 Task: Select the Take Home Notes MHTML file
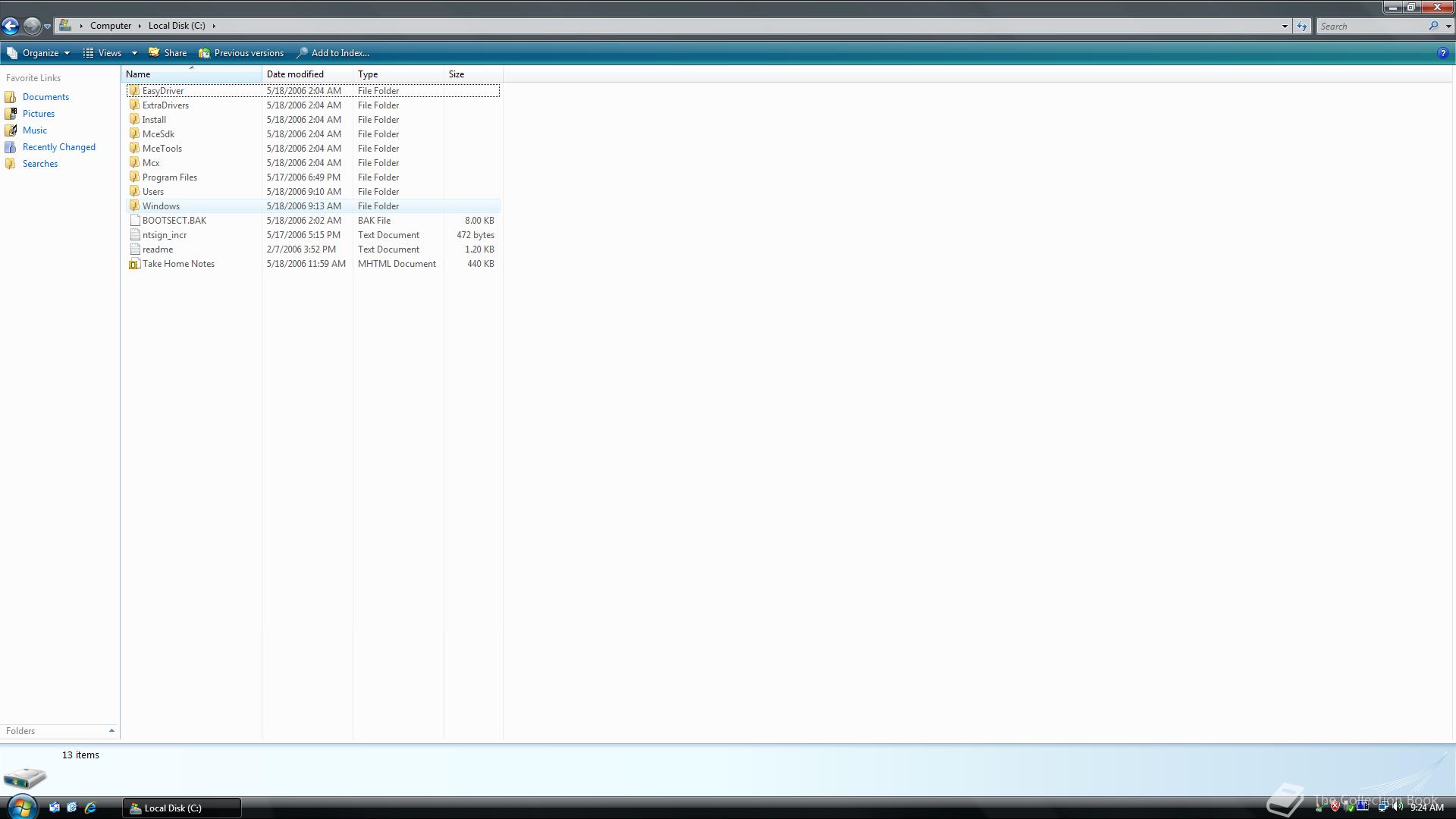(x=178, y=264)
